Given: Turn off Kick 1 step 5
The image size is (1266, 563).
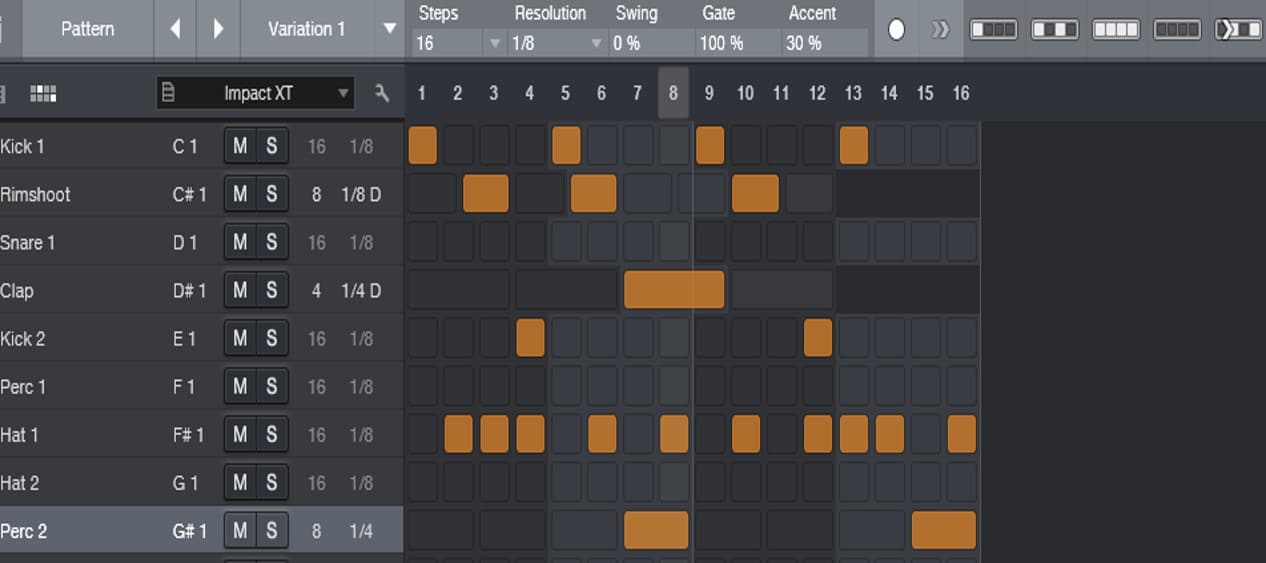Looking at the screenshot, I should pos(566,146).
